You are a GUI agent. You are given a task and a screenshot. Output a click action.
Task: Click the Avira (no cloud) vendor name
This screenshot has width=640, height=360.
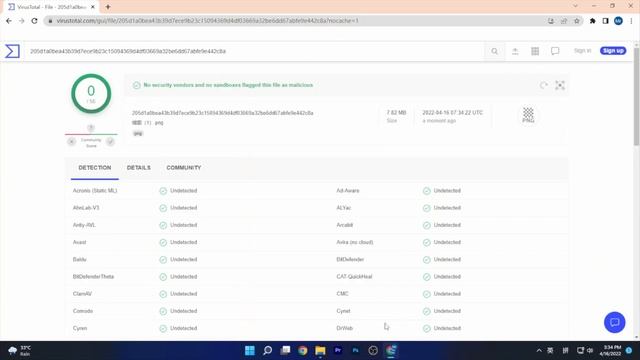click(355, 242)
